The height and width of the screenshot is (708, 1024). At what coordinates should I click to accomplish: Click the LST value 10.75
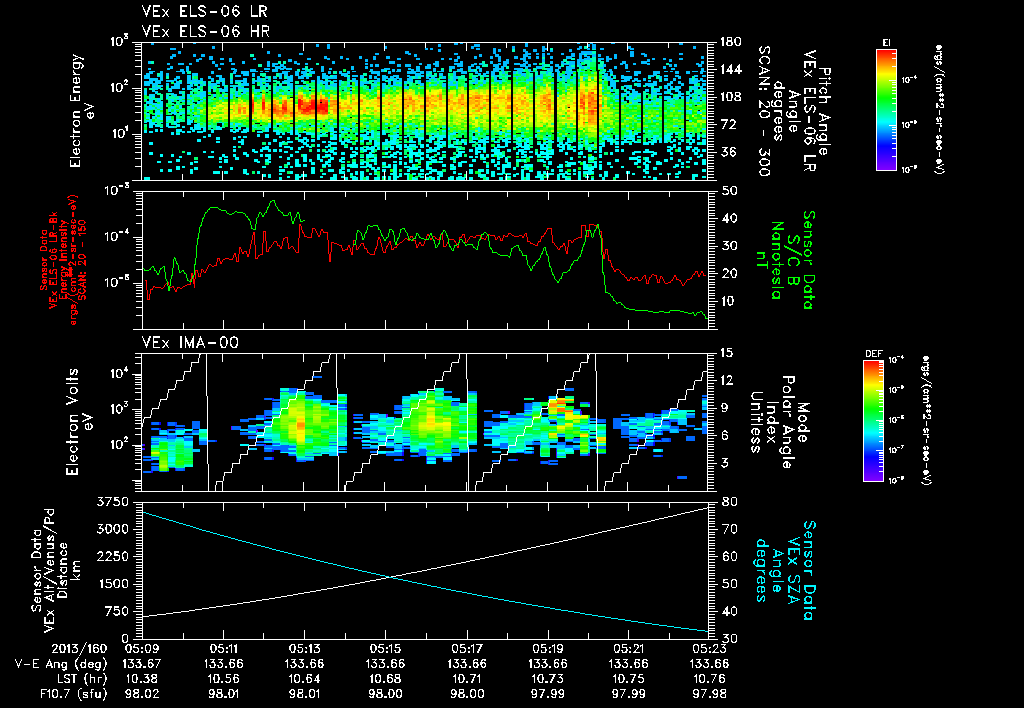pos(629,679)
